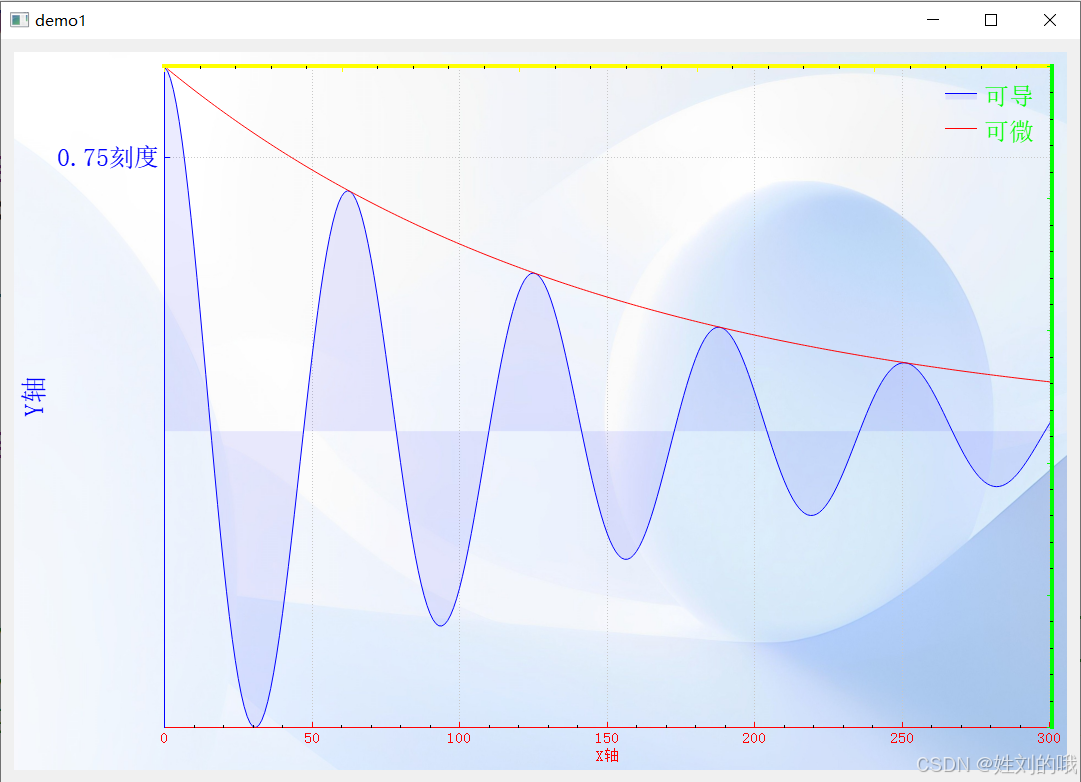Click the blue curve's second peak near x=60
Image resolution: width=1081 pixels, height=782 pixels.
(x=349, y=191)
